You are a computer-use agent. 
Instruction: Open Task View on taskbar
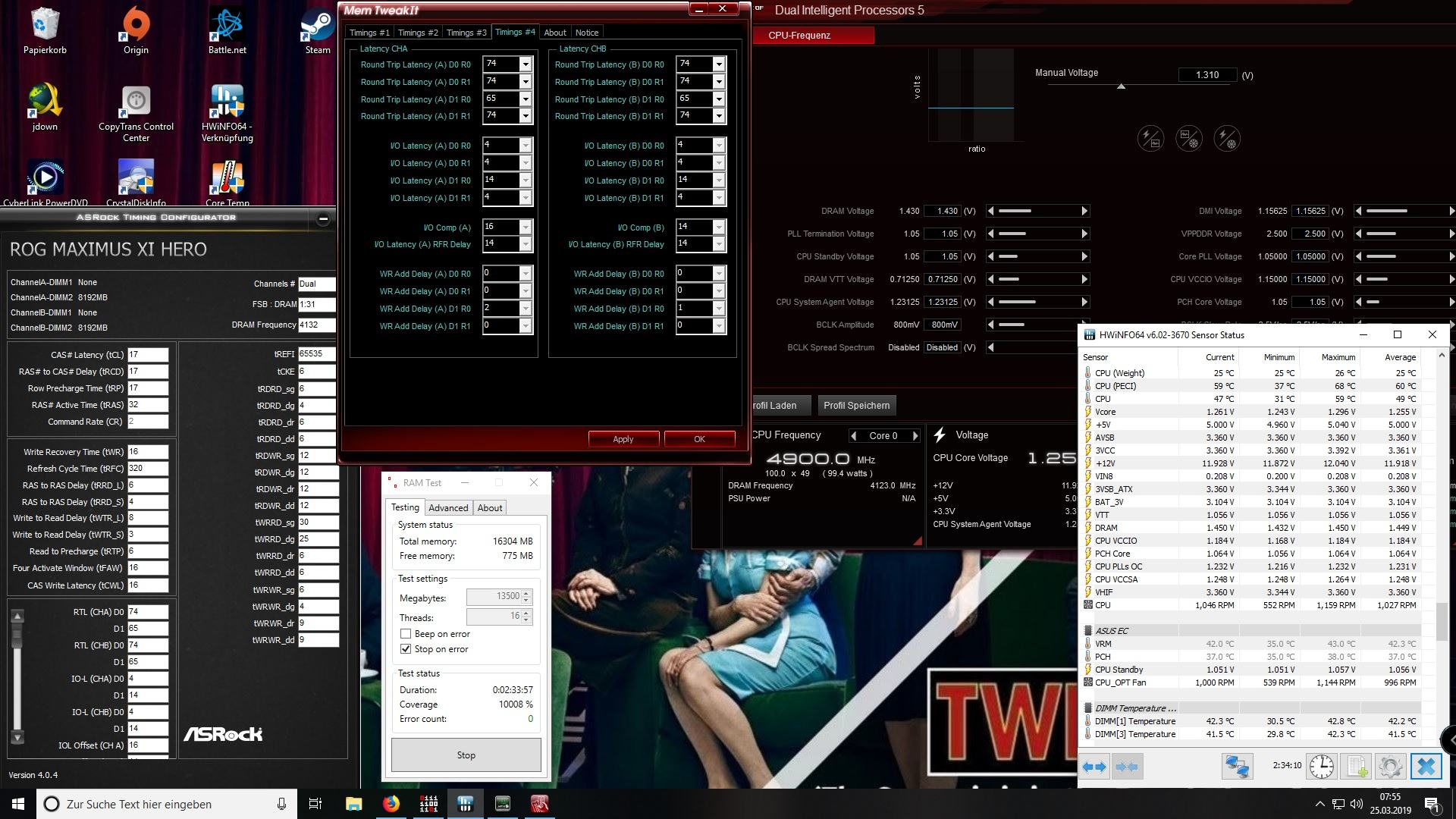[315, 804]
